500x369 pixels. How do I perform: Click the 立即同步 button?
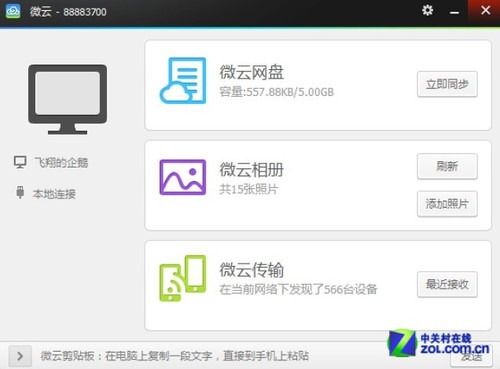[447, 84]
